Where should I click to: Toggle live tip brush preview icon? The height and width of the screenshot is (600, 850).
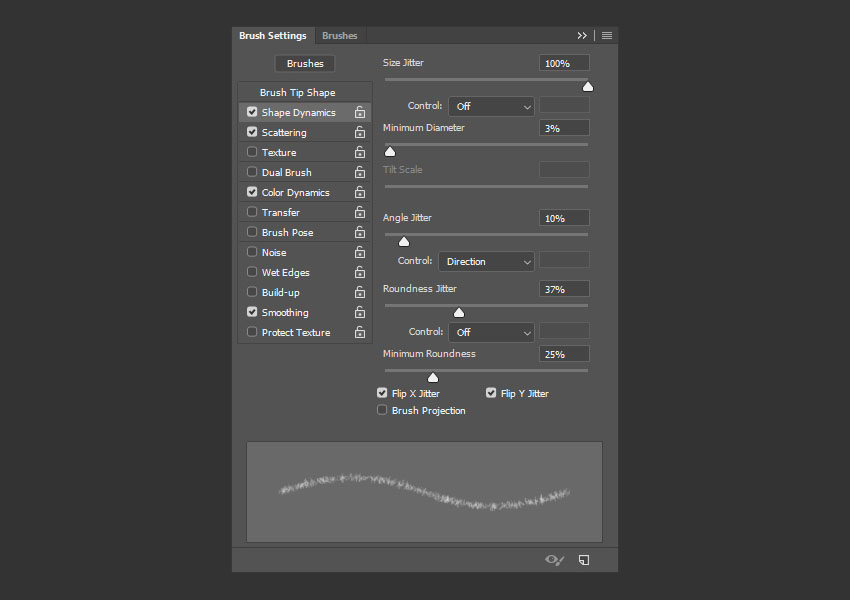555,560
